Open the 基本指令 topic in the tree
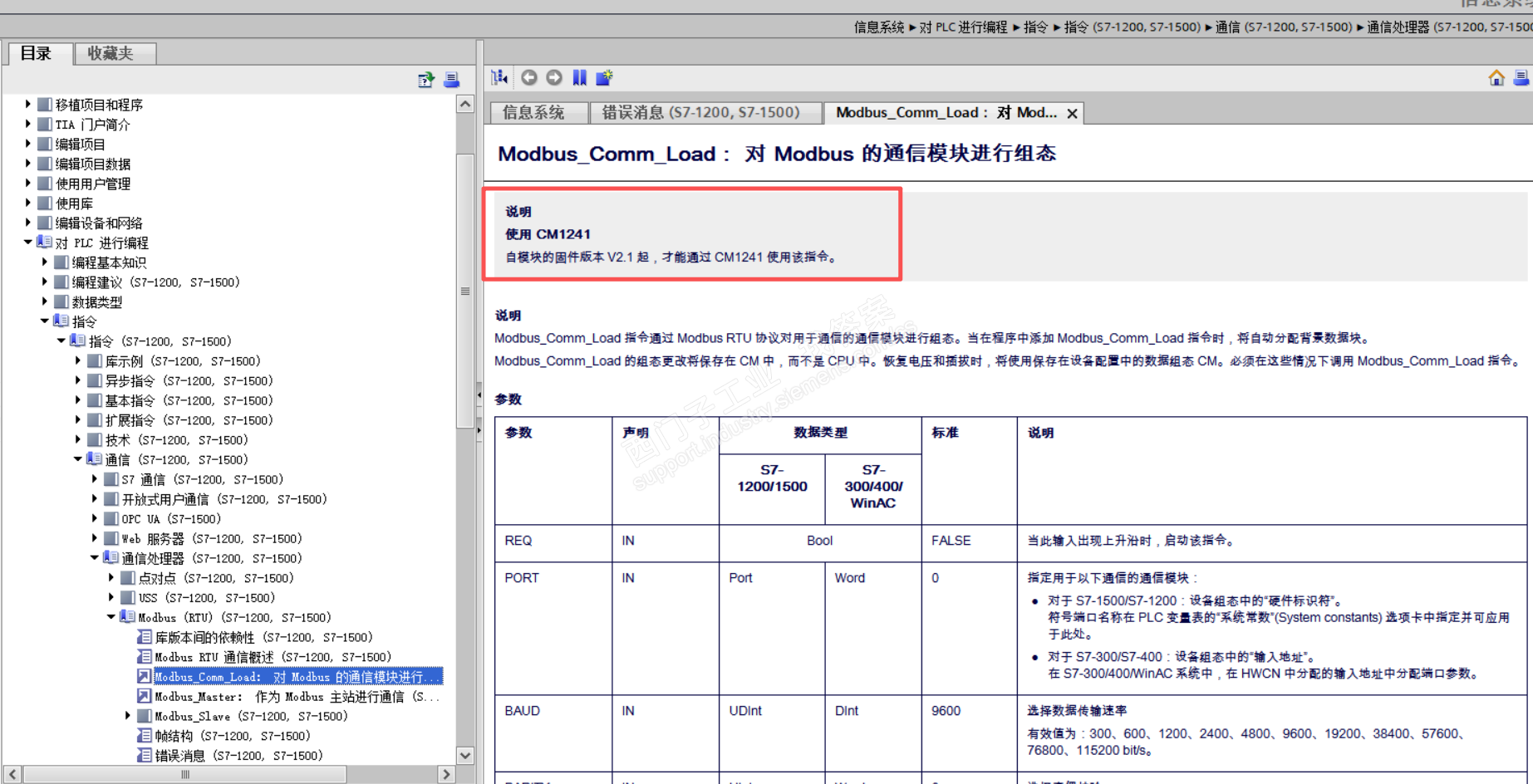 click(189, 400)
